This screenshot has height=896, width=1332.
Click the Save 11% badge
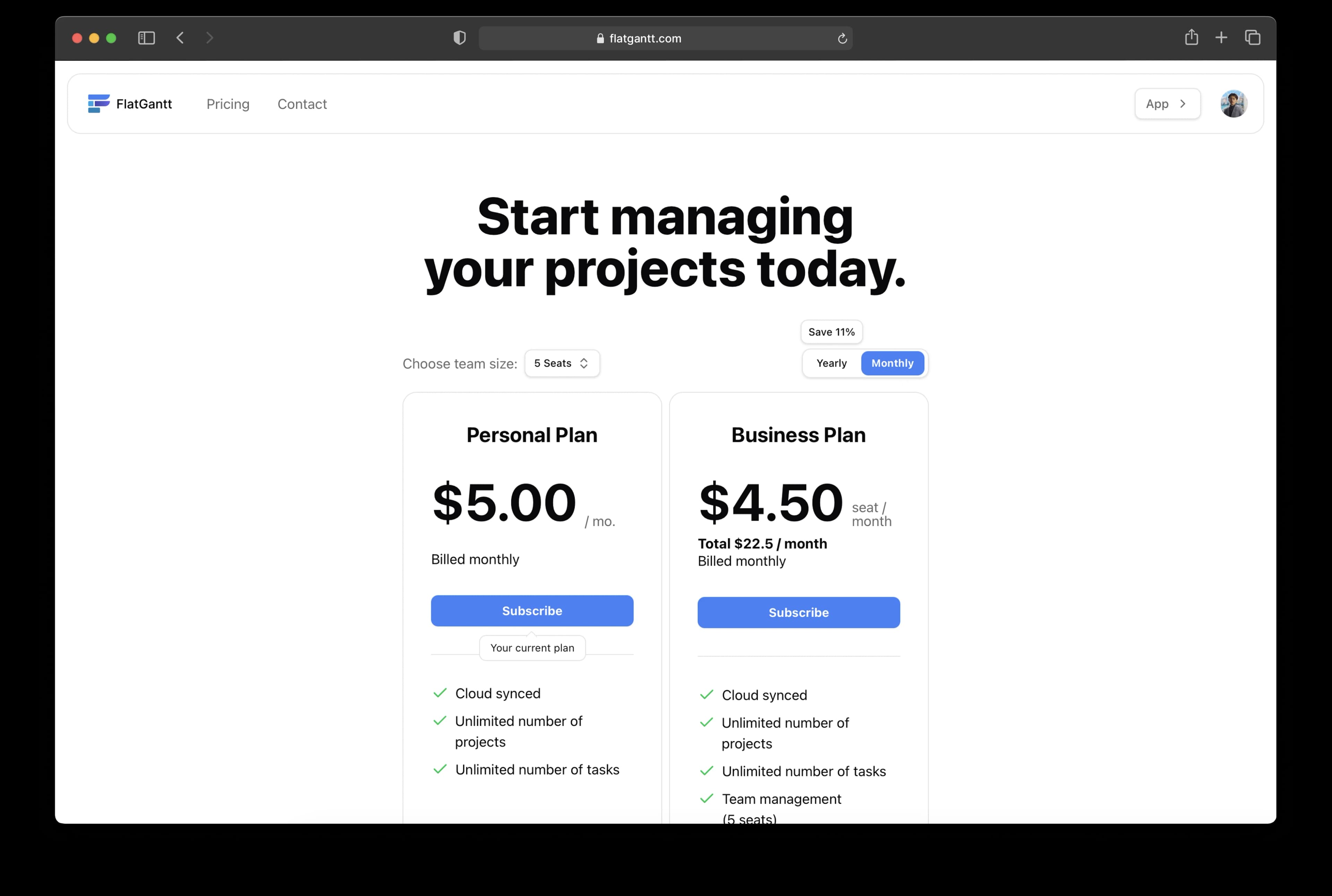point(831,332)
